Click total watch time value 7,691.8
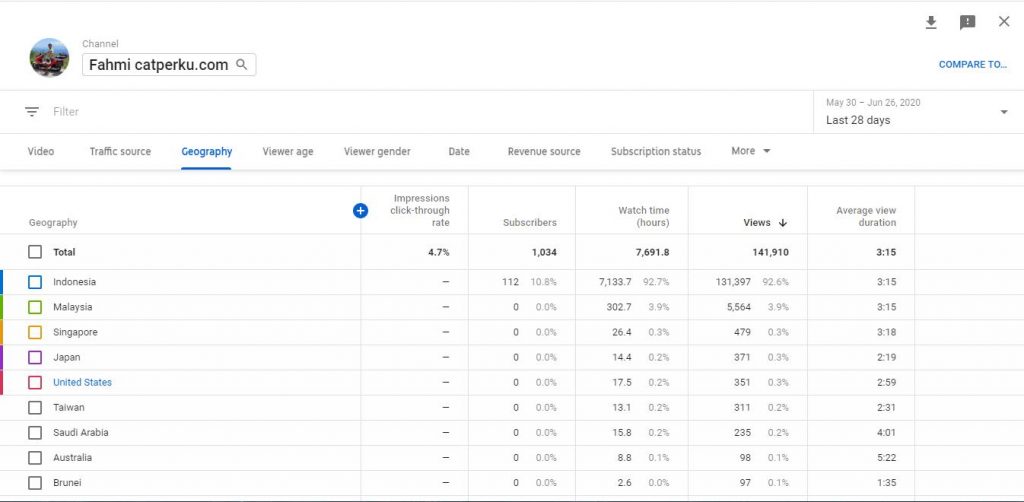This screenshot has height=502, width=1024. [652, 252]
